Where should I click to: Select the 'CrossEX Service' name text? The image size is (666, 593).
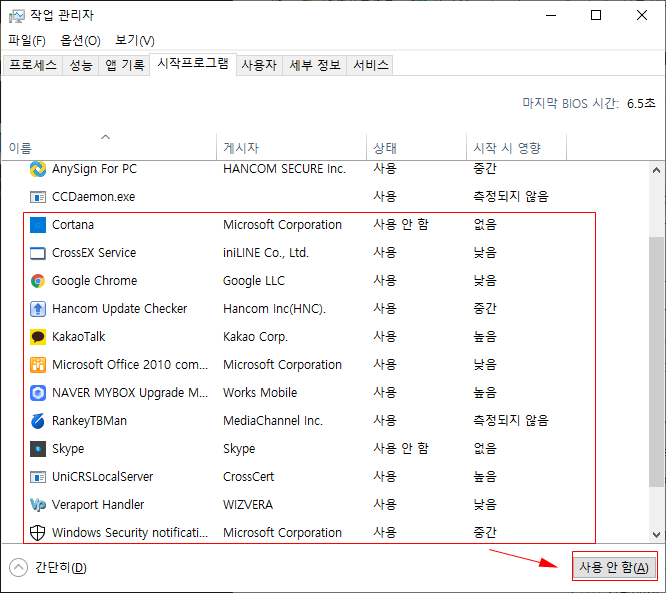pos(94,253)
